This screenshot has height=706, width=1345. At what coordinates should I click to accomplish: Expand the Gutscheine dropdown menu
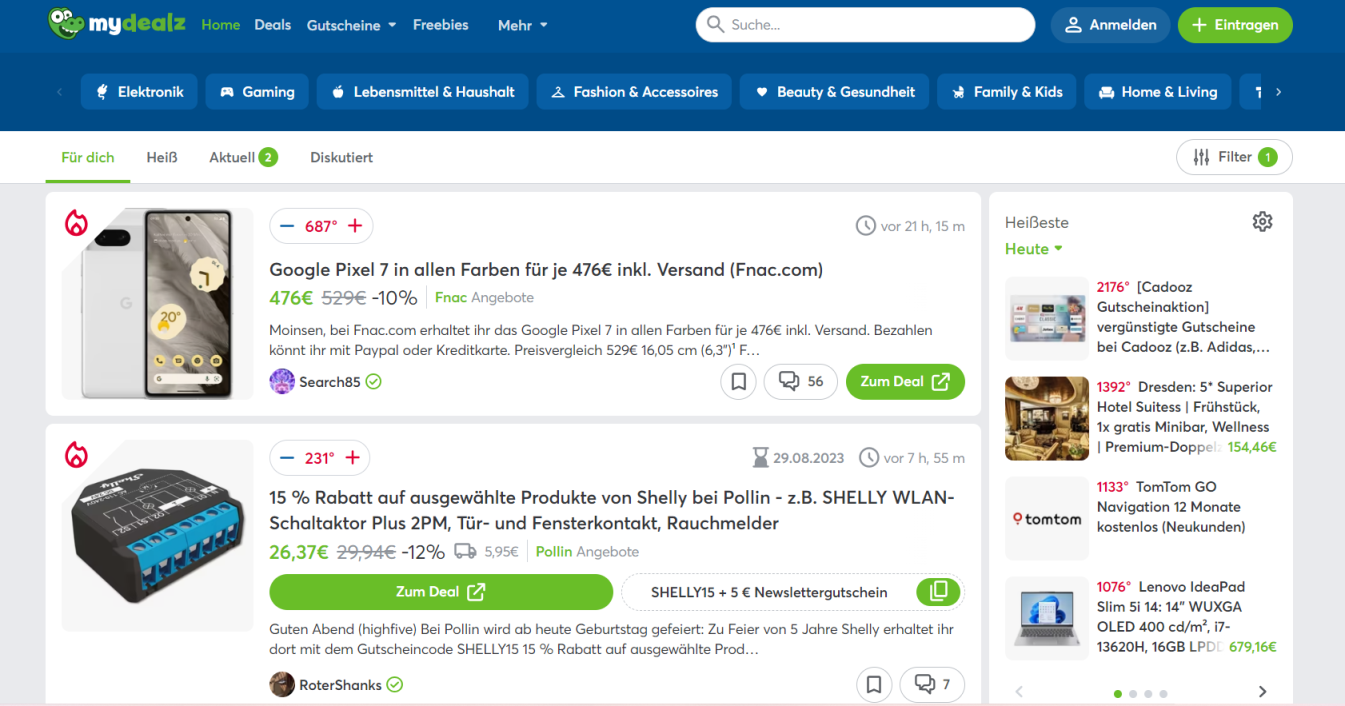(351, 25)
